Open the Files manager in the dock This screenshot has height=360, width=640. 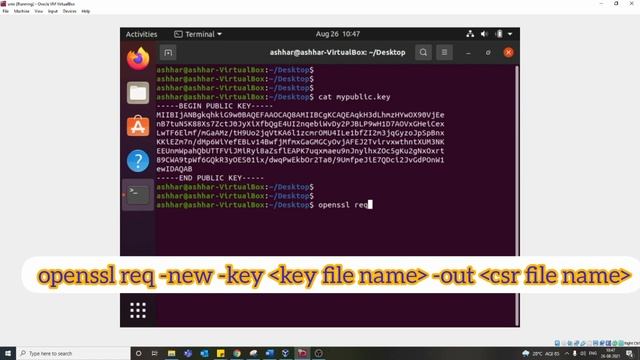(138, 93)
